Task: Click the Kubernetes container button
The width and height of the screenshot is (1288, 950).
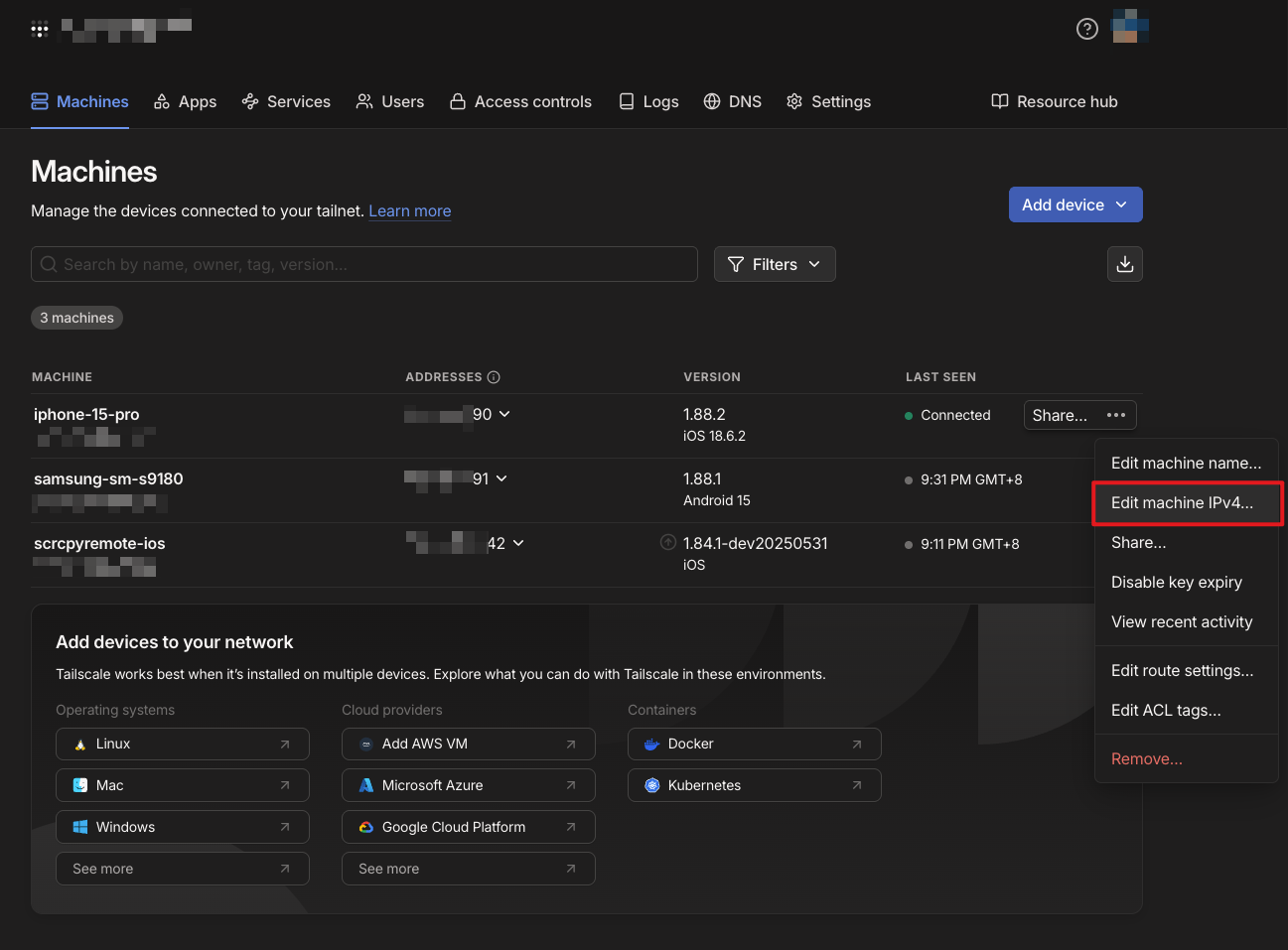Action: tap(754, 785)
